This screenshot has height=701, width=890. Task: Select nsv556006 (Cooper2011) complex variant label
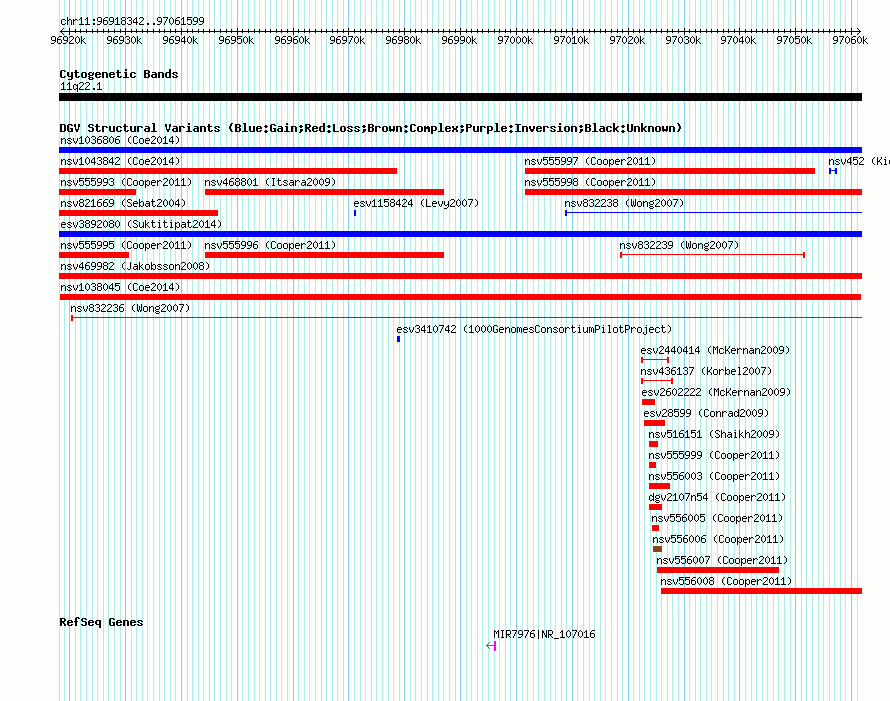[718, 539]
